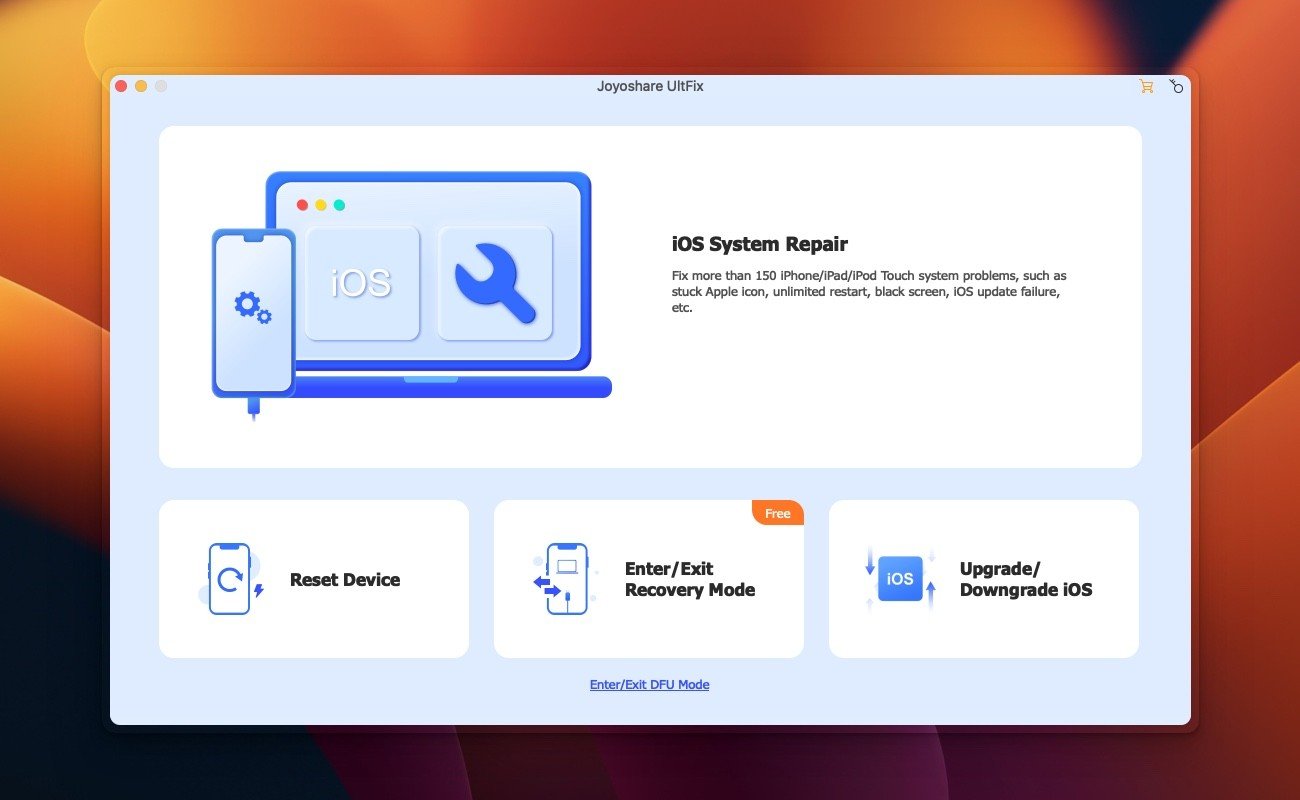Click the shopping cart purchase icon

[1146, 87]
